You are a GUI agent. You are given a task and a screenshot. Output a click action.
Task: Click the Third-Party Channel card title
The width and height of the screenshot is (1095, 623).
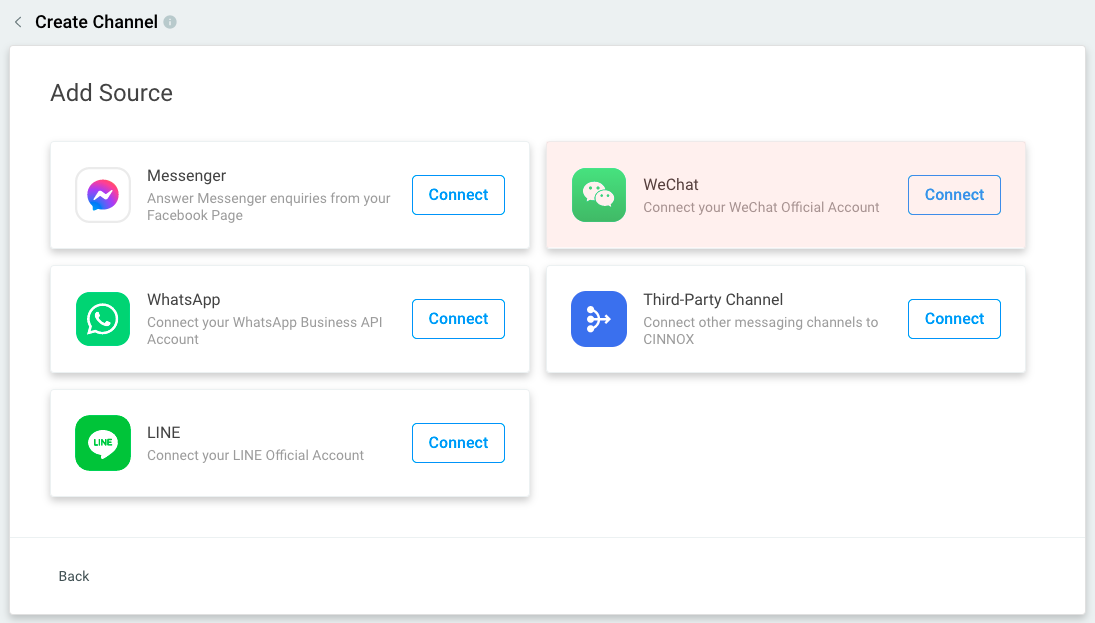tap(713, 300)
